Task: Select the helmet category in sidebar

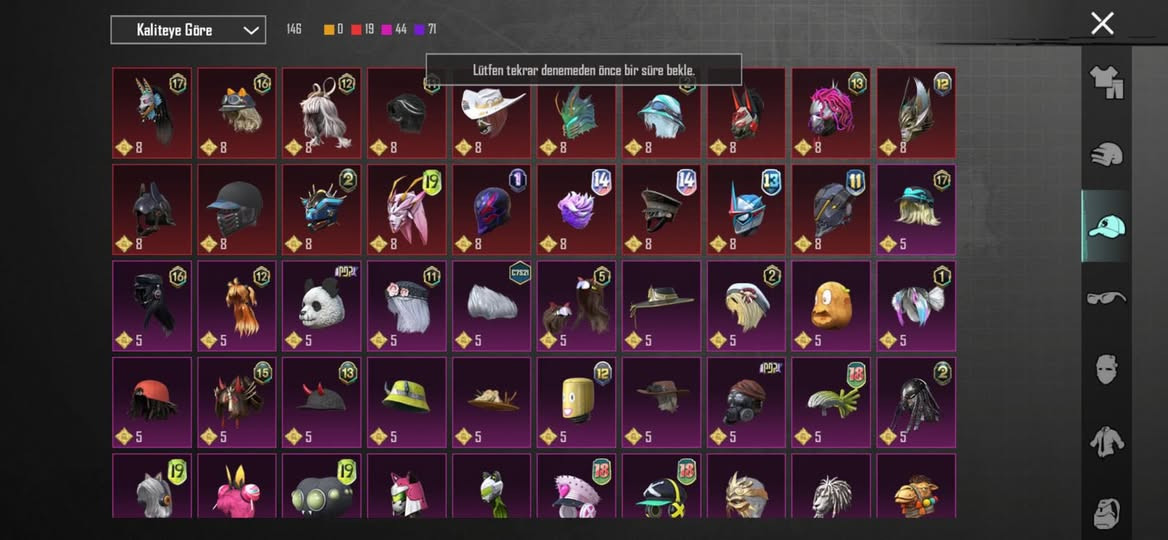Action: point(1106,154)
